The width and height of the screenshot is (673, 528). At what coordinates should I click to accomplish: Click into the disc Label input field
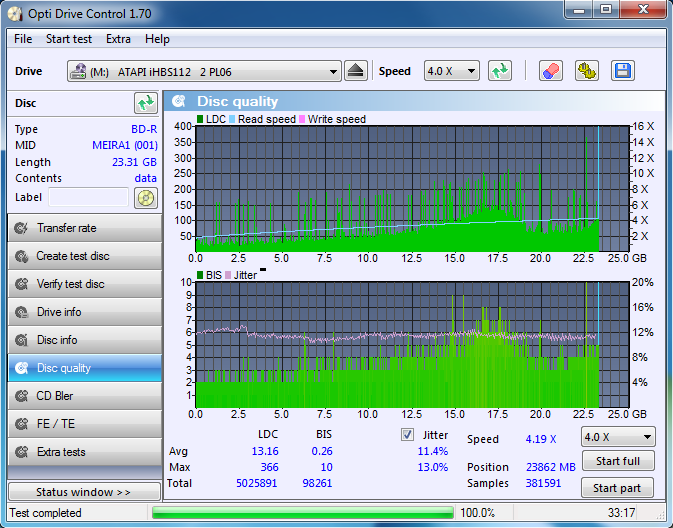[88, 197]
